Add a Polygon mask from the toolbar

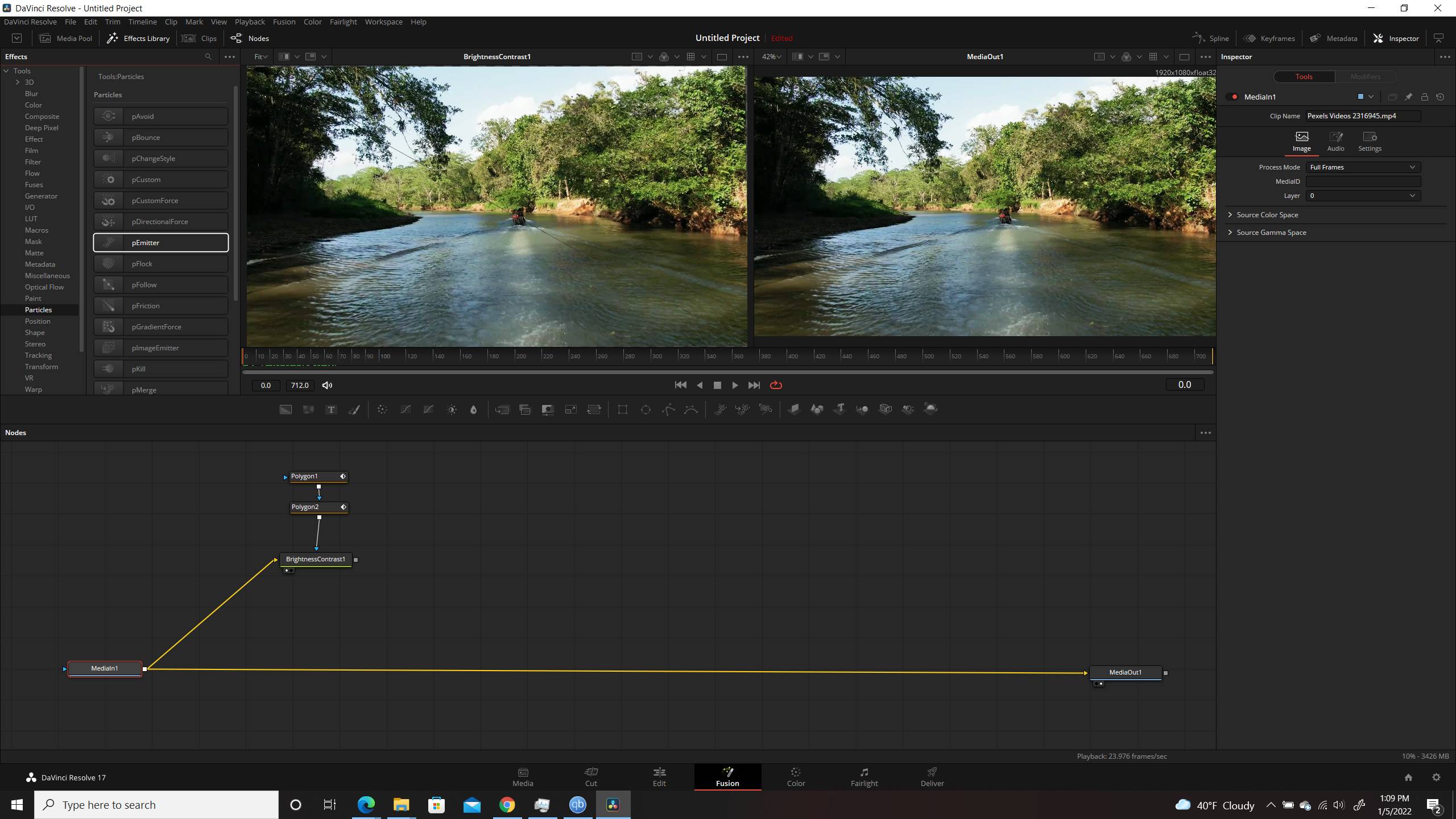pos(668,409)
